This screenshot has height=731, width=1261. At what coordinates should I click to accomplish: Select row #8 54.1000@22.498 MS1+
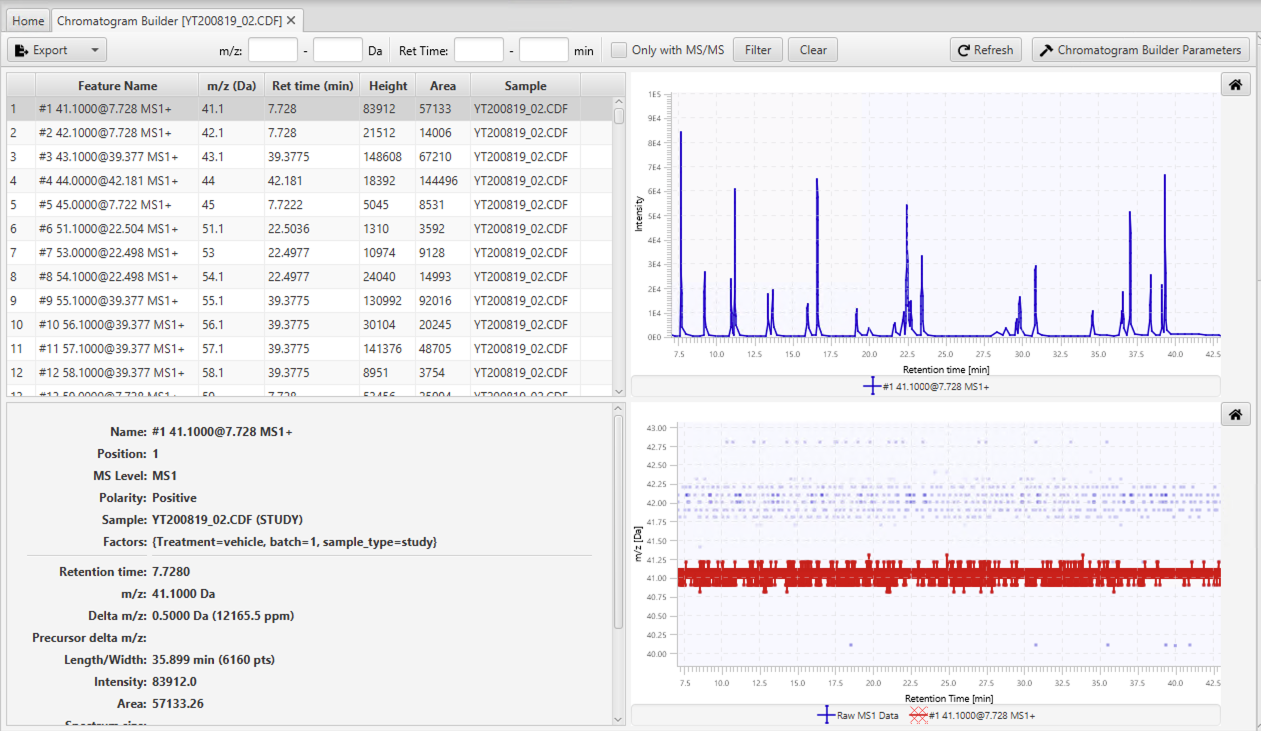point(309,277)
